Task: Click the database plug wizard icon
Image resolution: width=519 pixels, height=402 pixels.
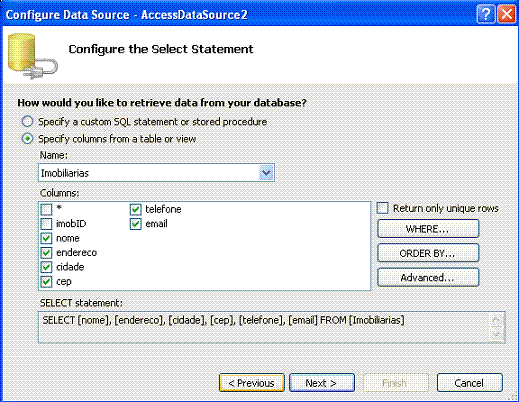Action: point(32,56)
